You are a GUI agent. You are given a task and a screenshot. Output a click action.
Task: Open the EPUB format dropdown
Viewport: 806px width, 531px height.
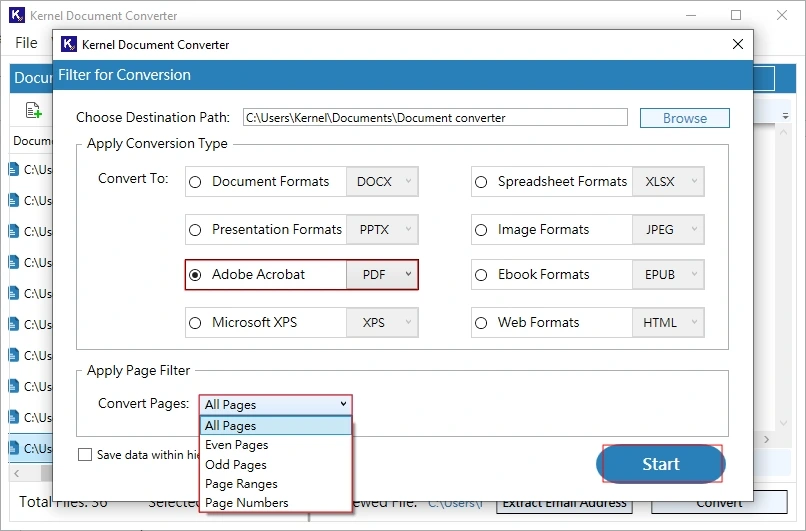668,274
